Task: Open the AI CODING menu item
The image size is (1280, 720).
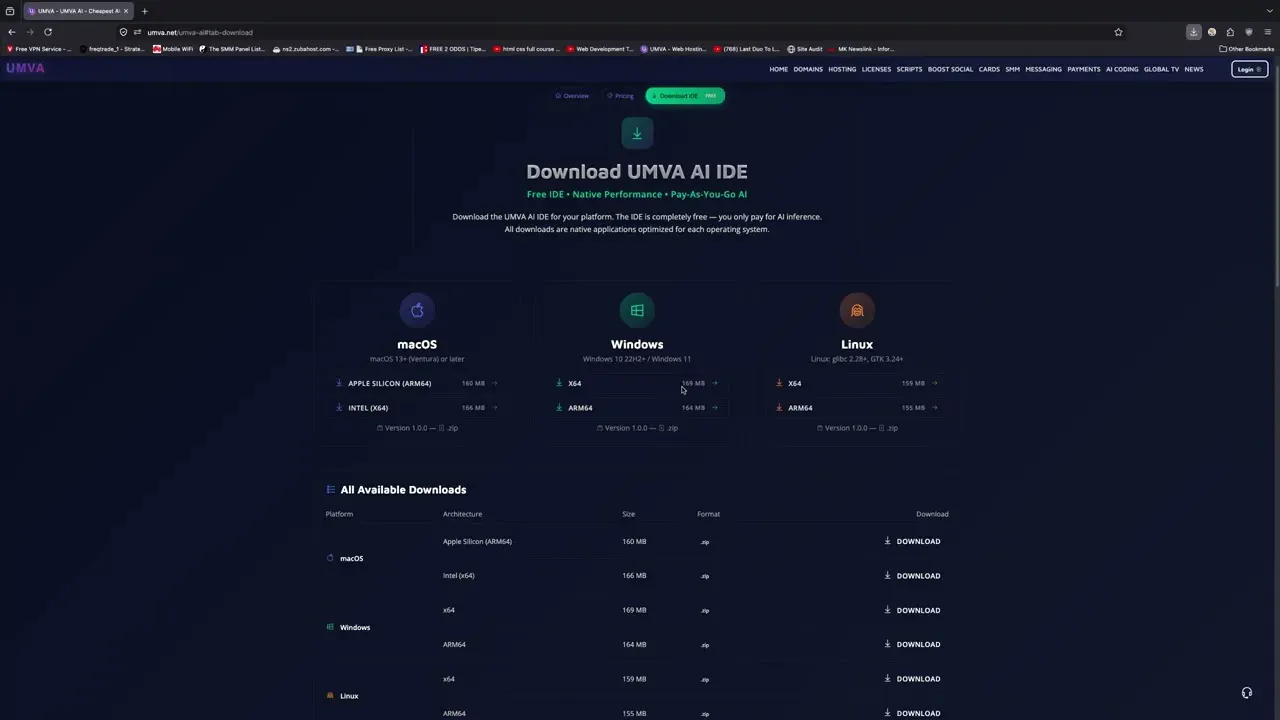Action: pos(1122,69)
